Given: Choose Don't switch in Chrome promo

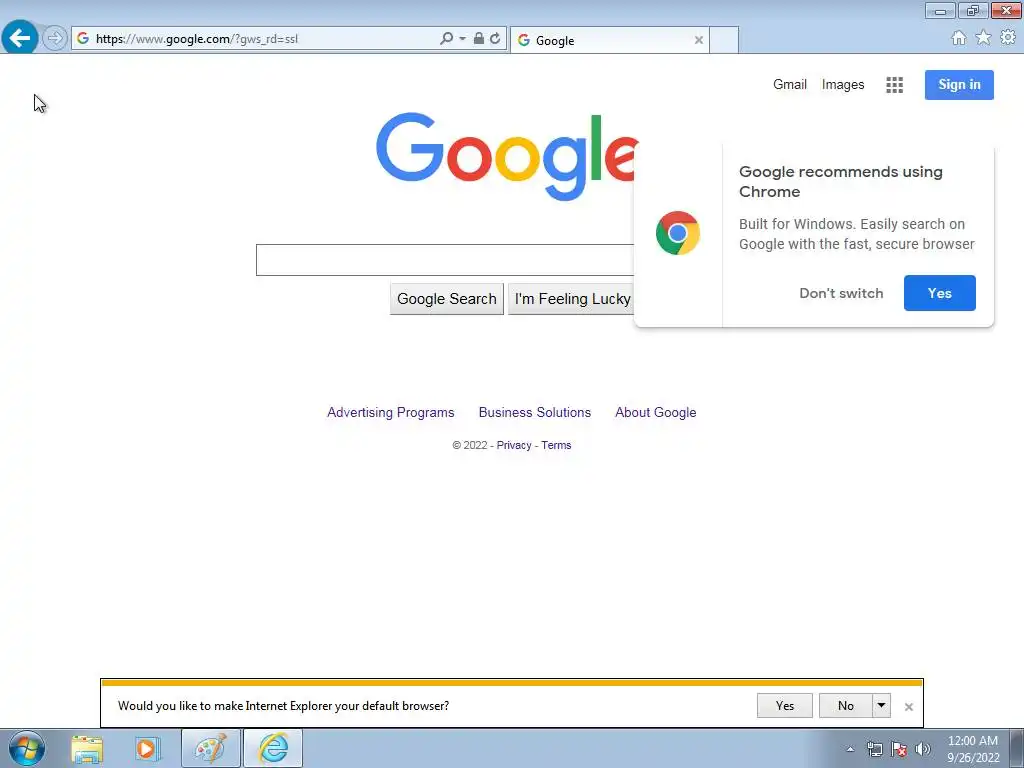Looking at the screenshot, I should point(841,293).
